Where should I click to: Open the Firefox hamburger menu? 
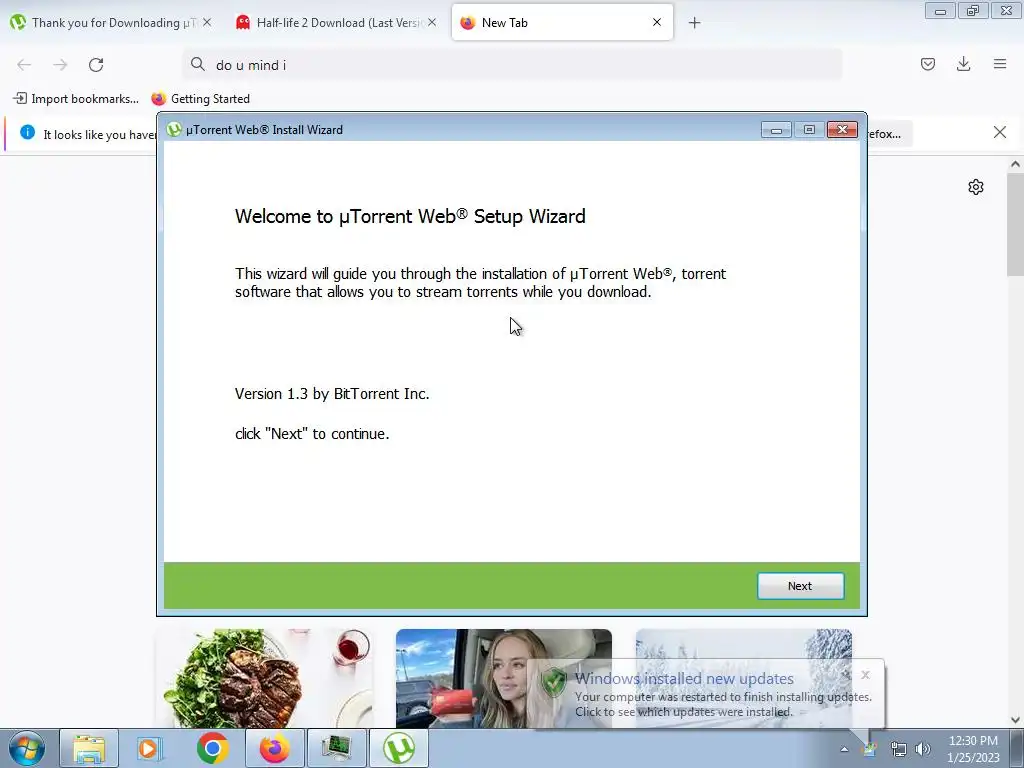[x=1000, y=64]
